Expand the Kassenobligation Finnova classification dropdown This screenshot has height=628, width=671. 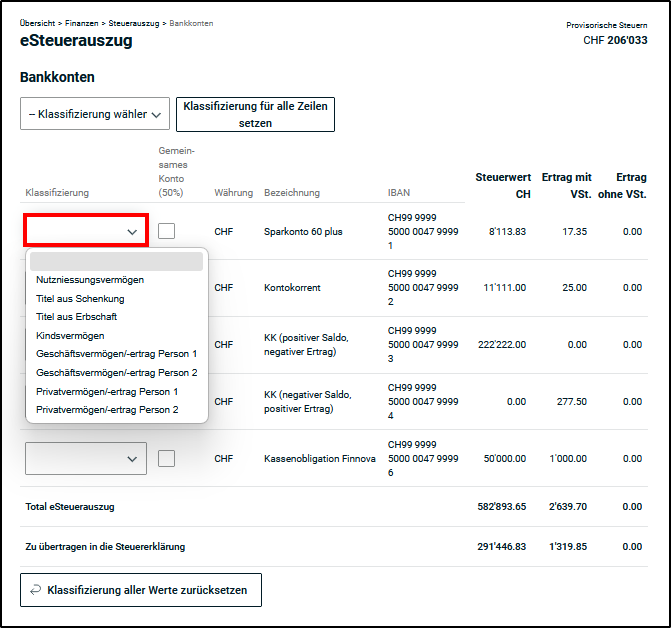pyautogui.click(x=86, y=459)
